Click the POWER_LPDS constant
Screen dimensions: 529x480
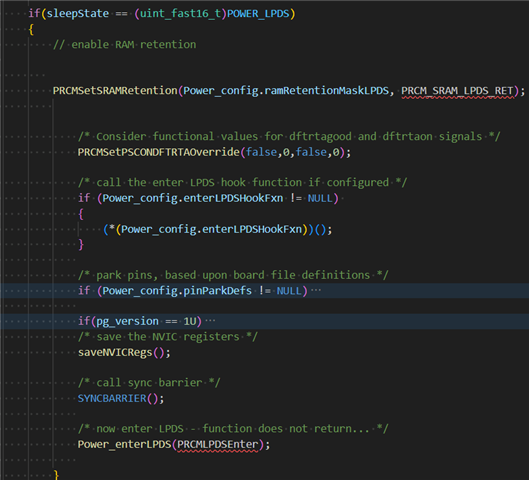[258, 13]
